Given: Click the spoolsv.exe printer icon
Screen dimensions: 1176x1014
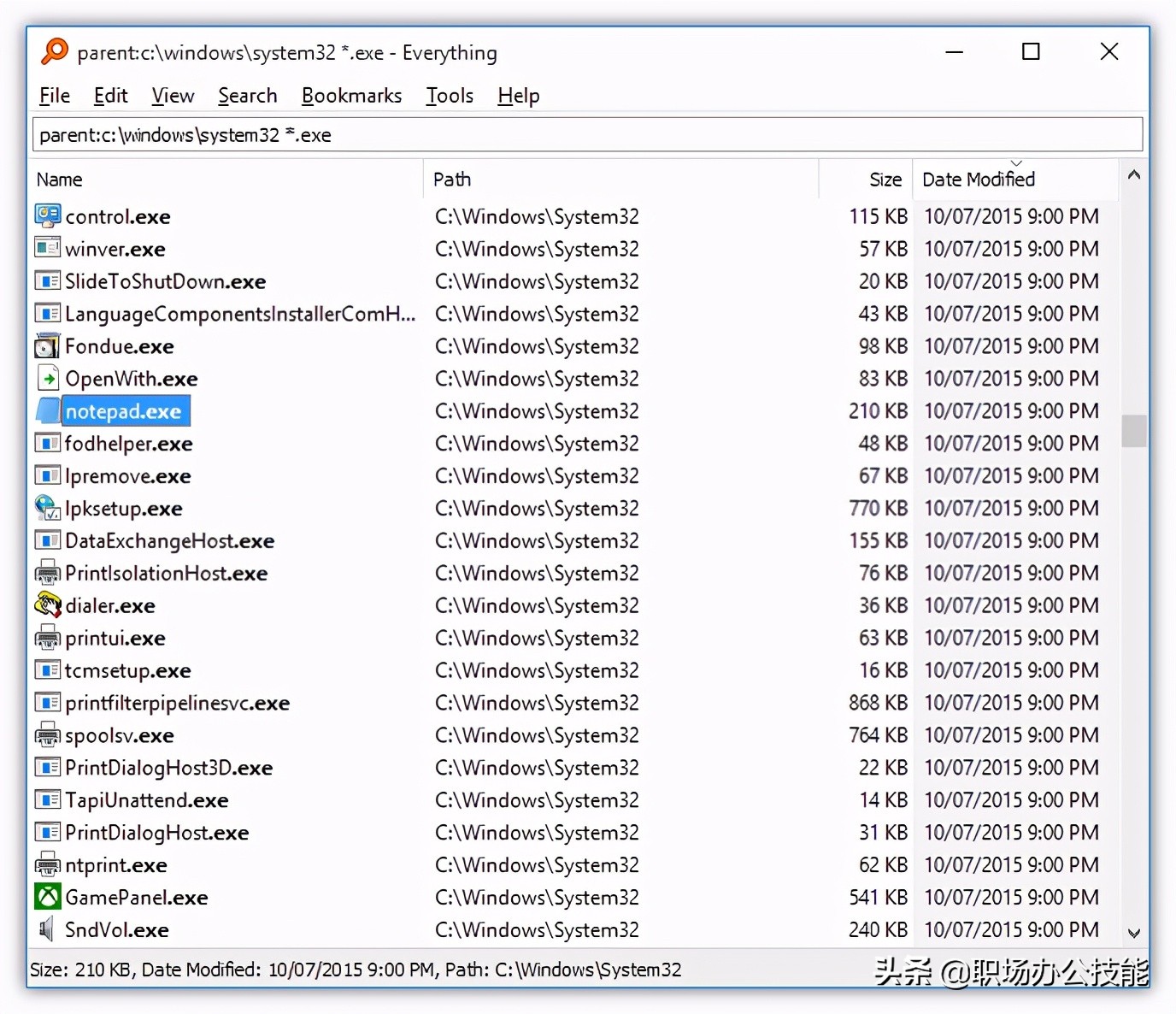Looking at the screenshot, I should [x=47, y=735].
